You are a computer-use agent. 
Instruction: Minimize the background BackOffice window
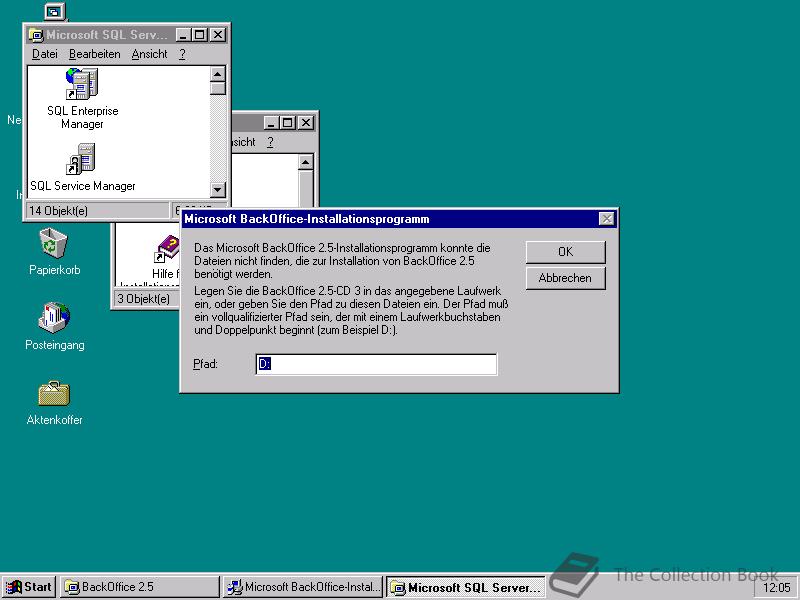(271, 123)
